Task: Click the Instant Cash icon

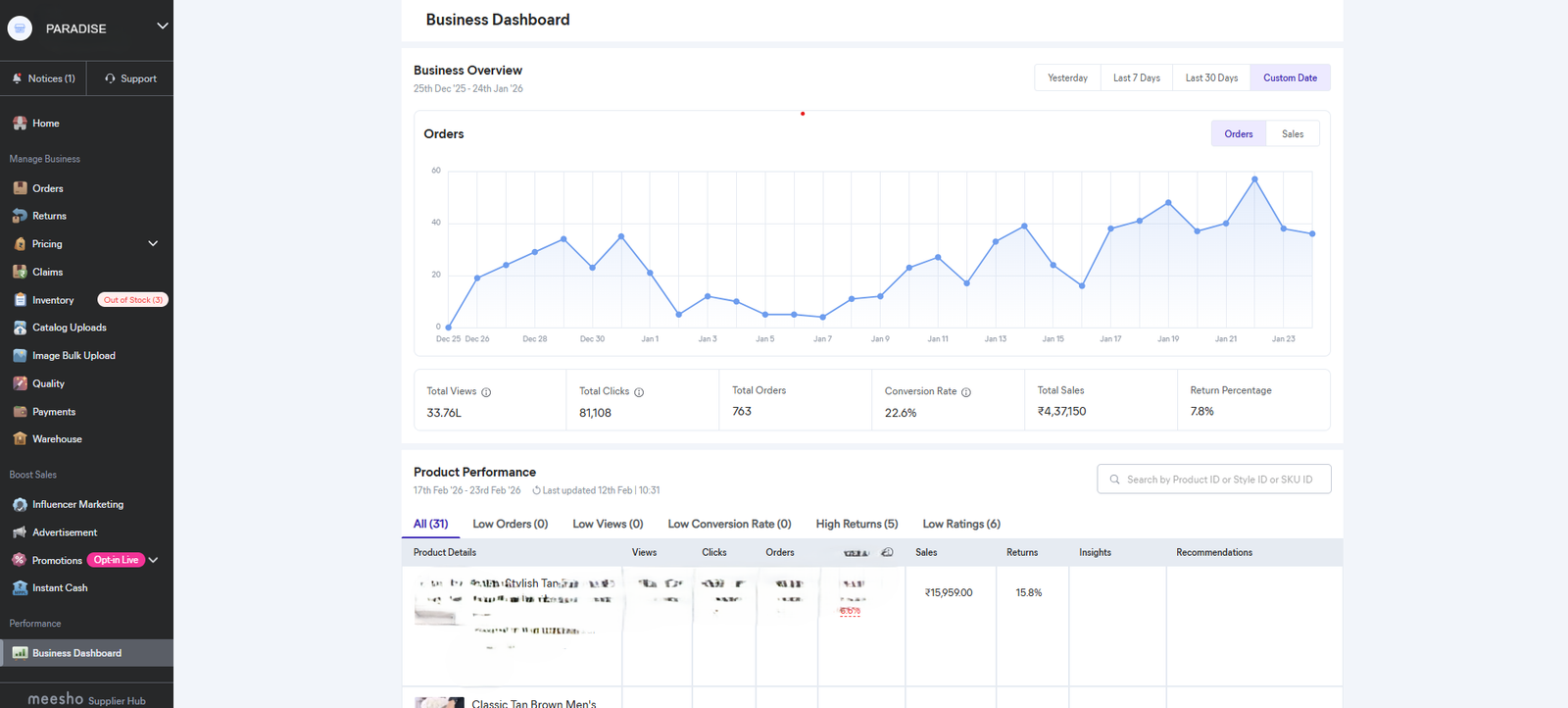Action: (20, 588)
